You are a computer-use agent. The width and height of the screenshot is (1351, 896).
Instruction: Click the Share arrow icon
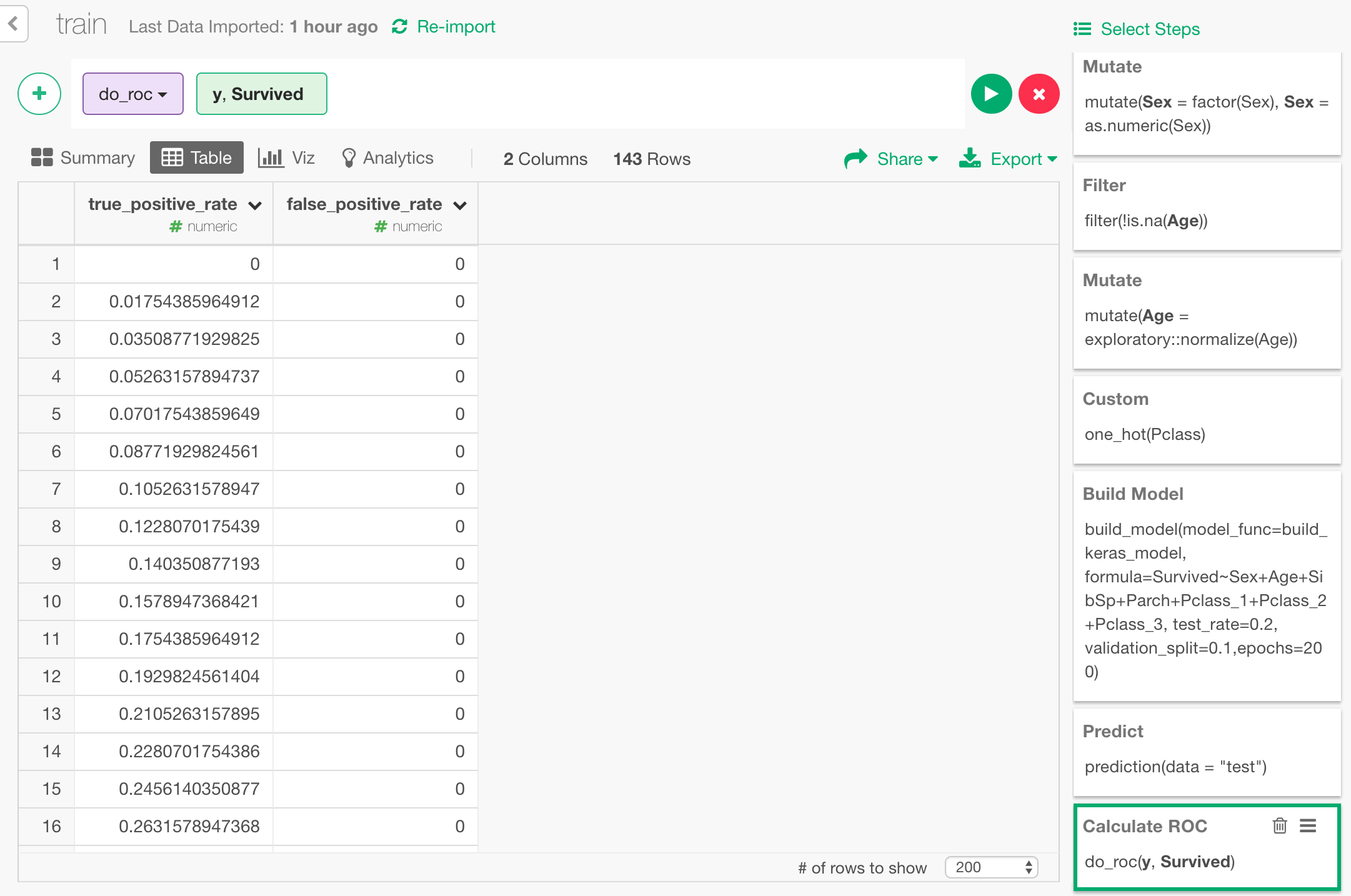[x=855, y=158]
